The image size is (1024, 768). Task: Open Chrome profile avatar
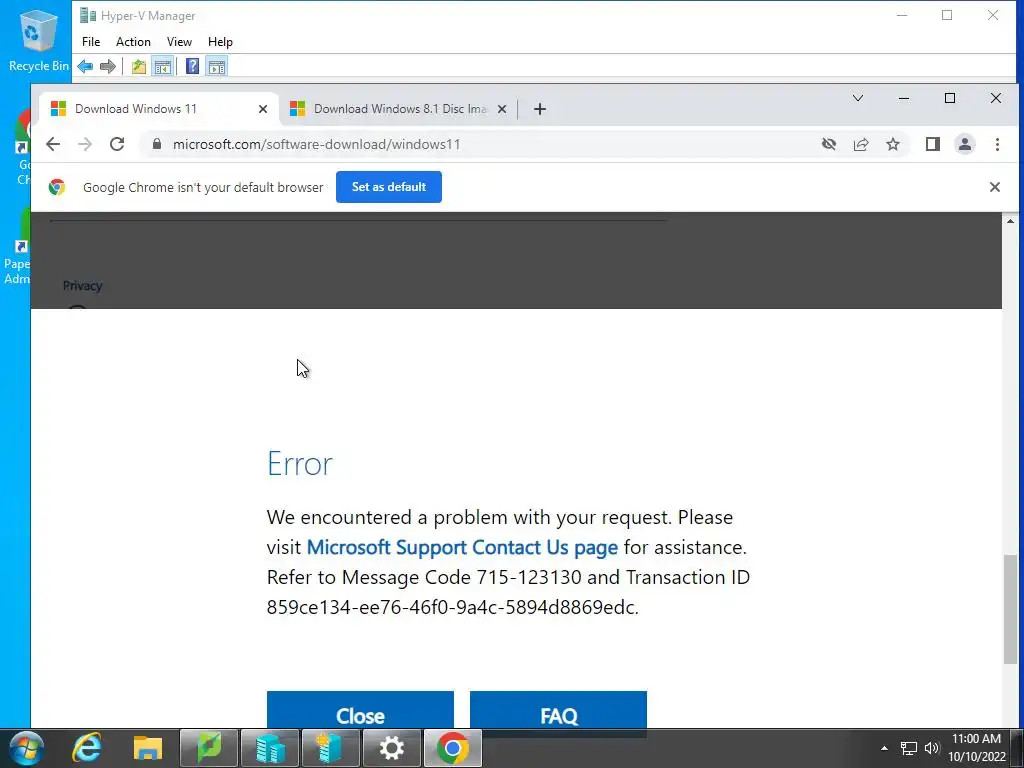pos(965,144)
